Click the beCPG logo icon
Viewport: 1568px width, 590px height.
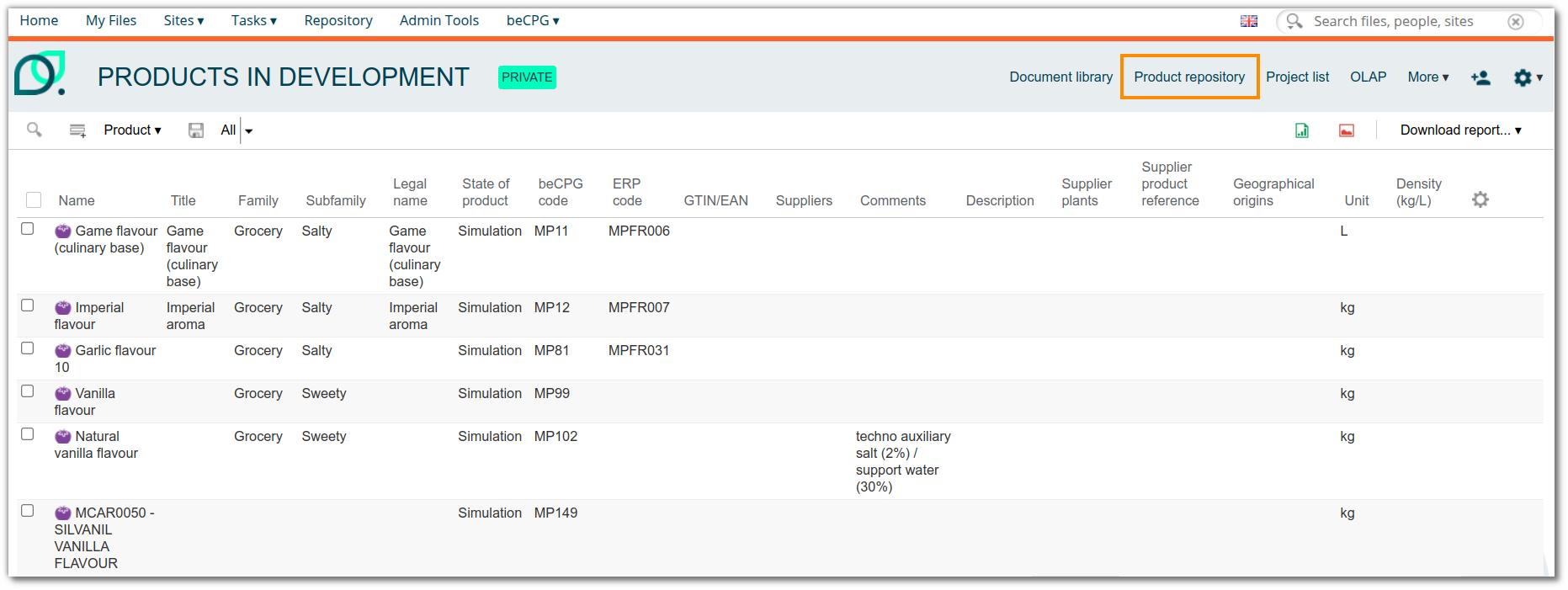(40, 74)
